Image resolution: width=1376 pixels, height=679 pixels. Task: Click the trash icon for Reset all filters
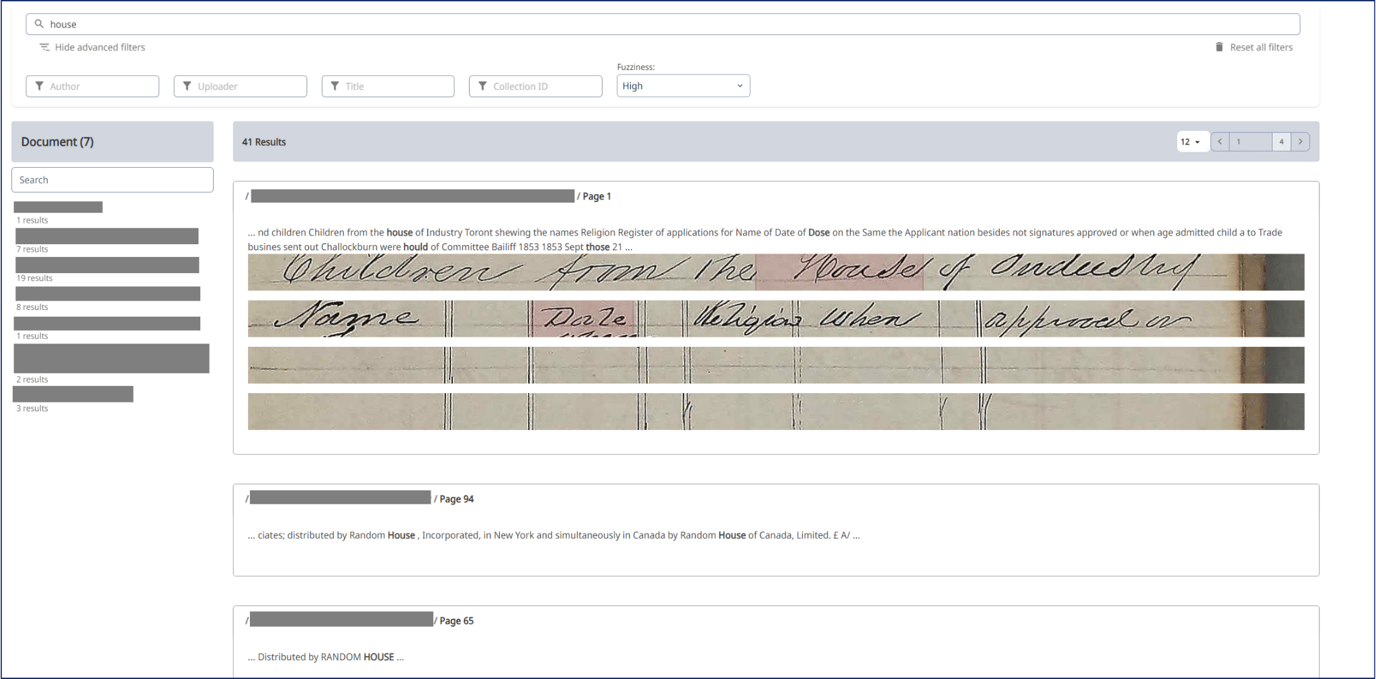pos(1219,47)
